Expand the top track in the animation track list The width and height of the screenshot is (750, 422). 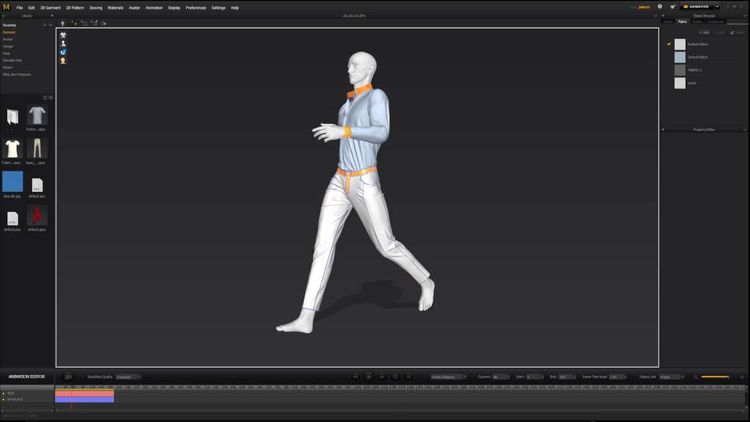pyautogui.click(x=4, y=393)
